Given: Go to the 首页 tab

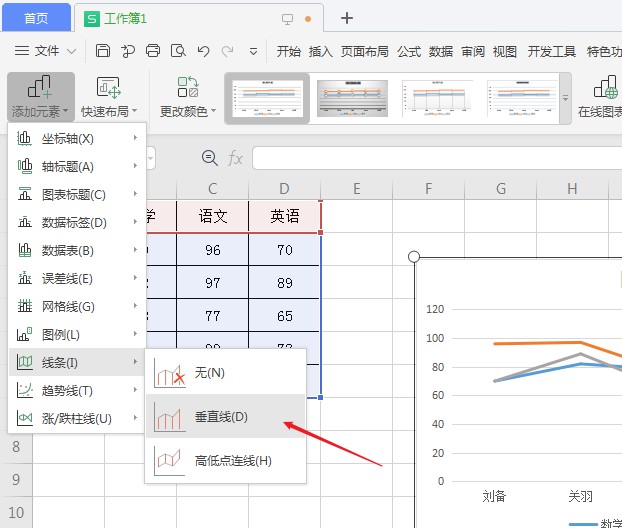Looking at the screenshot, I should pos(36,18).
